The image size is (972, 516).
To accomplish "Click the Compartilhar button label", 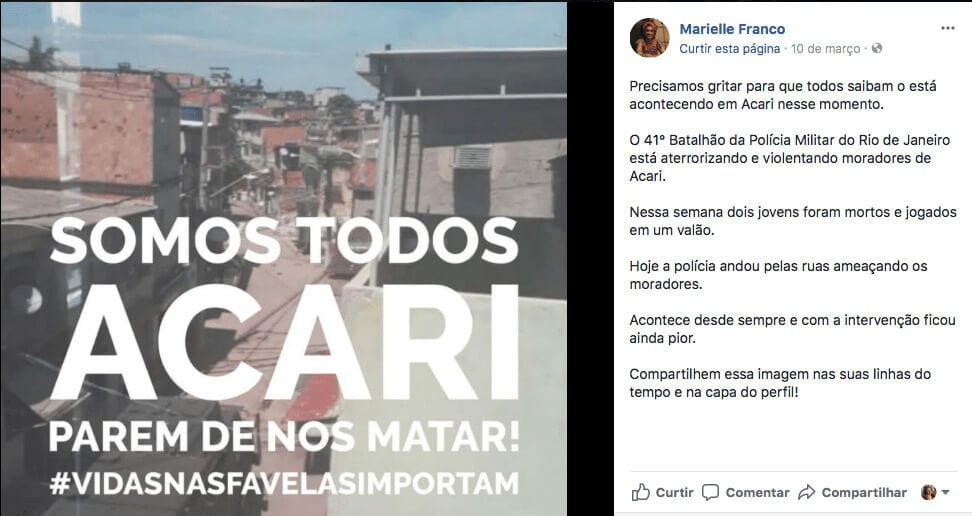I will coord(864,492).
